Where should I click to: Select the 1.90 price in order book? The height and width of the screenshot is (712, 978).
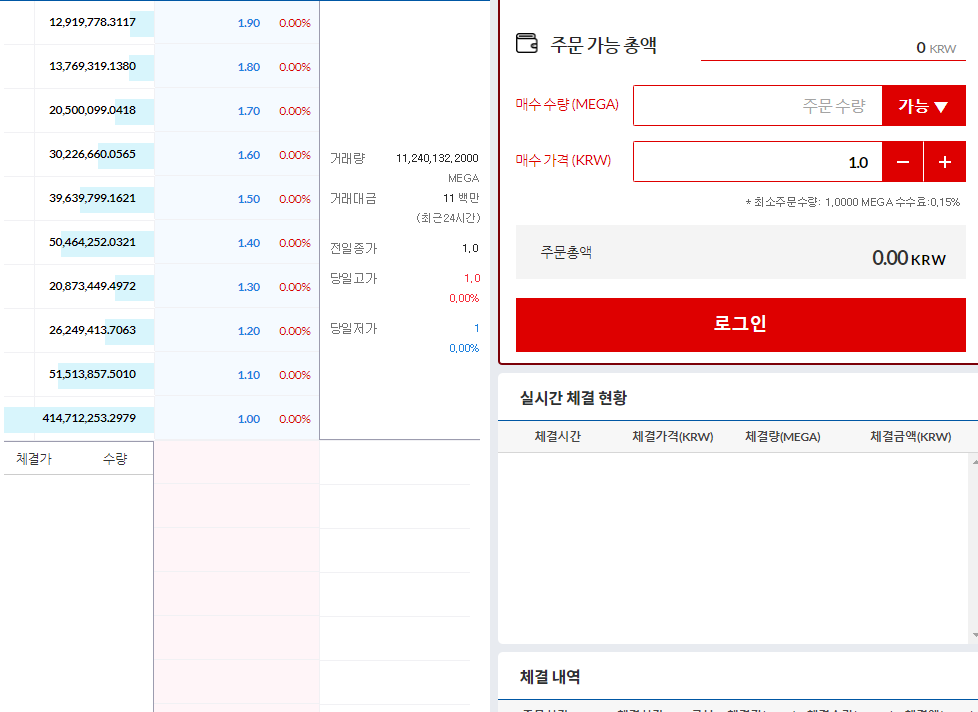tap(248, 23)
